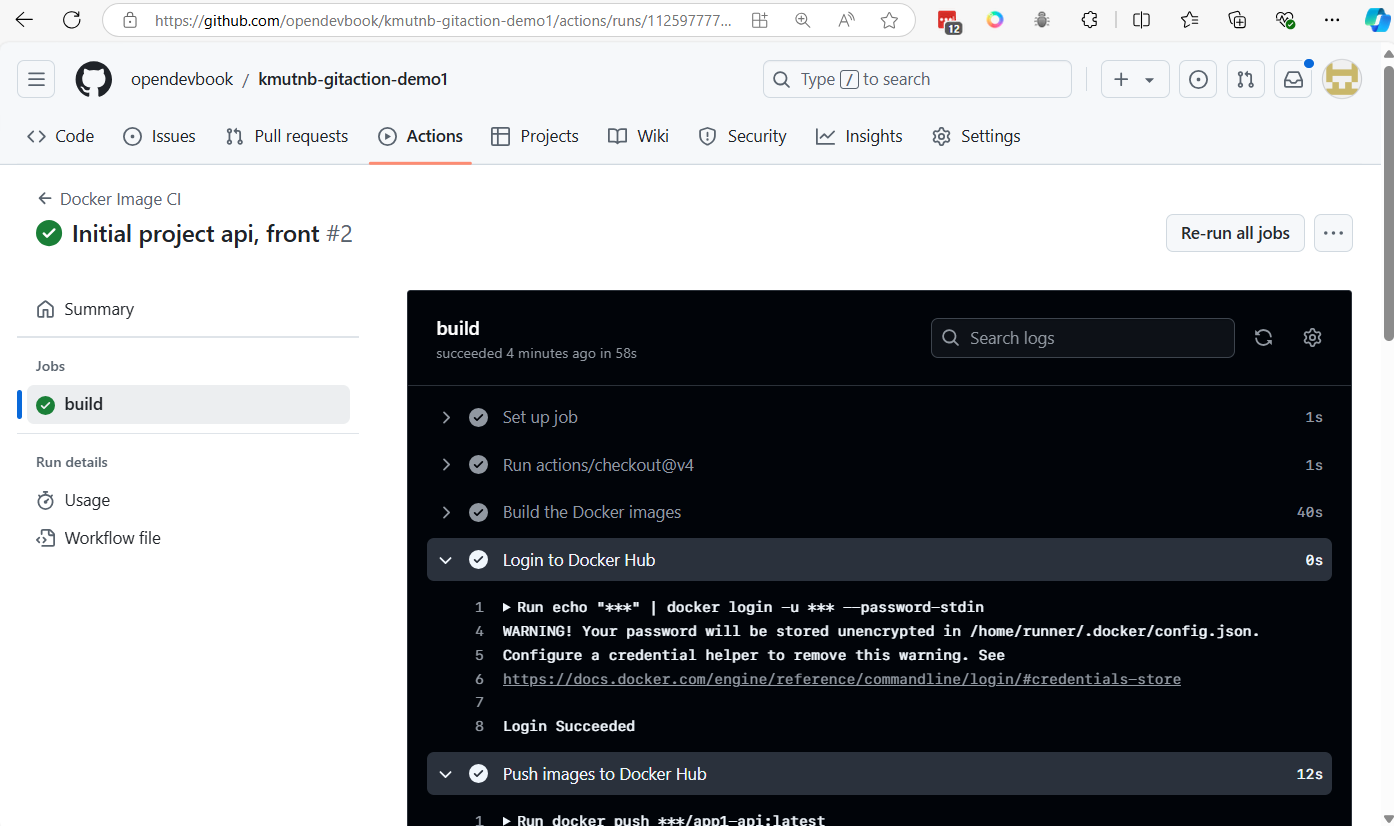Focus the Search logs field
1394x826 pixels.
[1082, 338]
